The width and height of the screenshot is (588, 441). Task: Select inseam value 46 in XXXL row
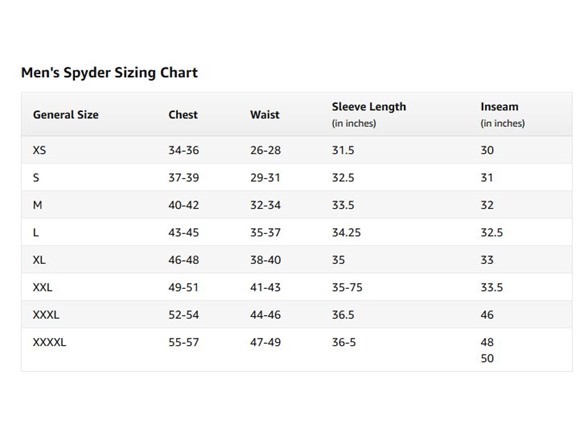point(487,315)
